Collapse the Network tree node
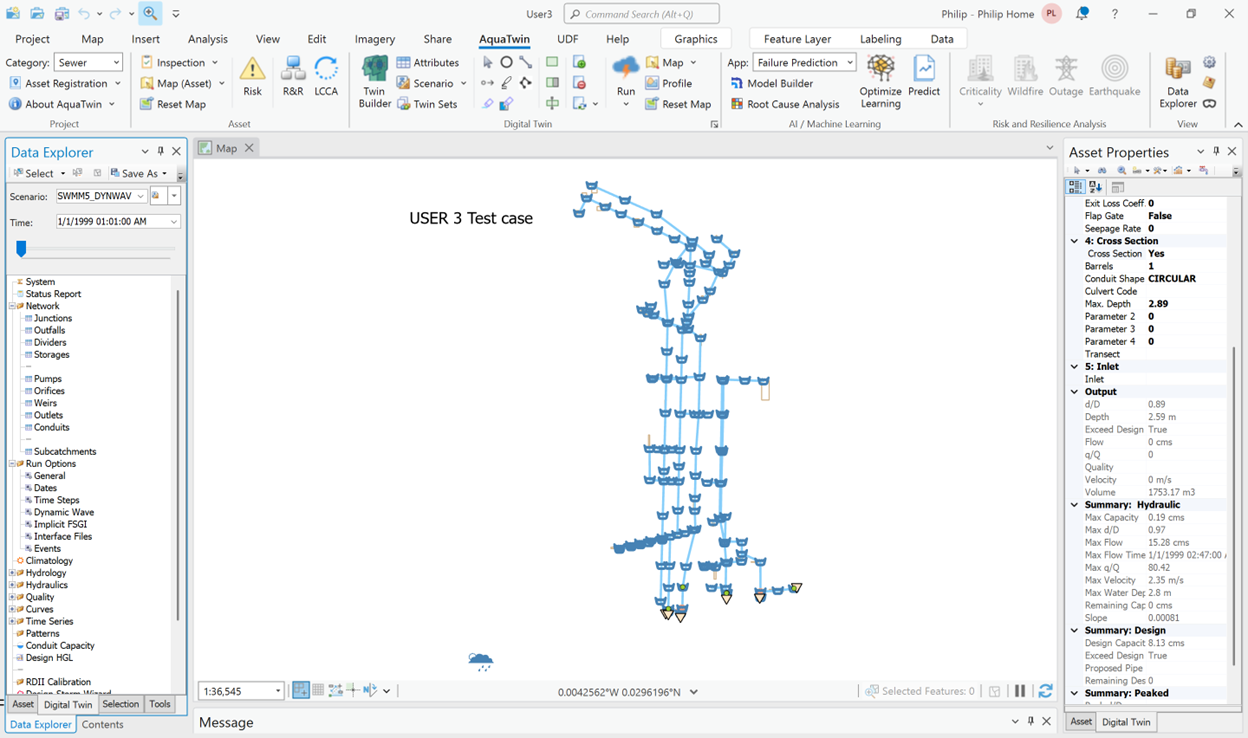This screenshot has height=738, width=1248. (12, 306)
